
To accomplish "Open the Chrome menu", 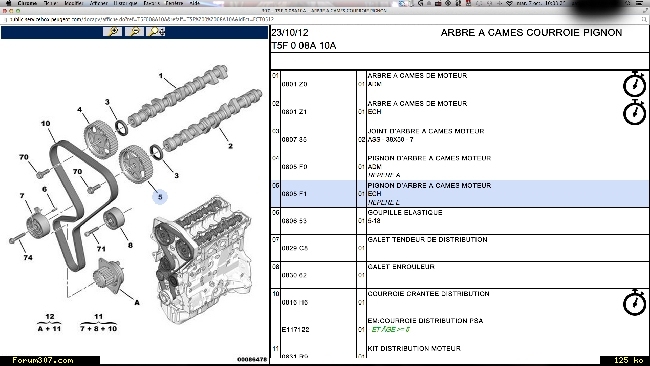I will click(x=27, y=3).
